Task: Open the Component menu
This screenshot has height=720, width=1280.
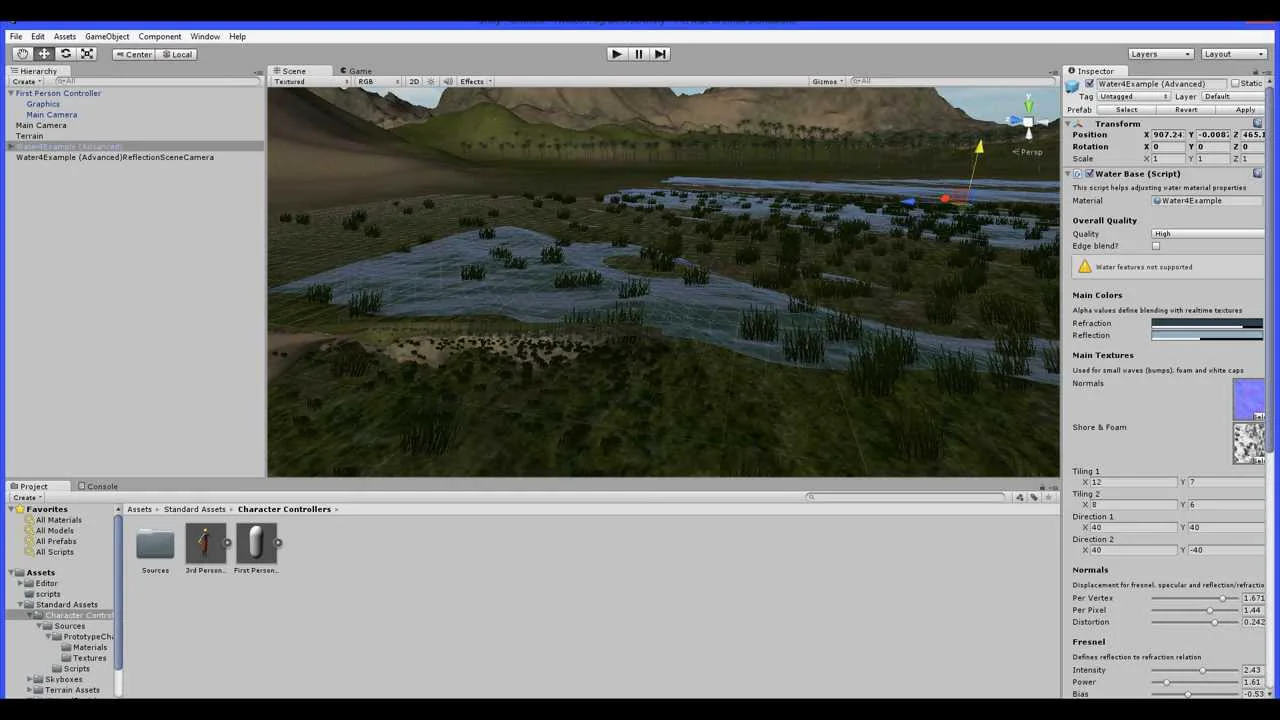Action: pyautogui.click(x=160, y=36)
